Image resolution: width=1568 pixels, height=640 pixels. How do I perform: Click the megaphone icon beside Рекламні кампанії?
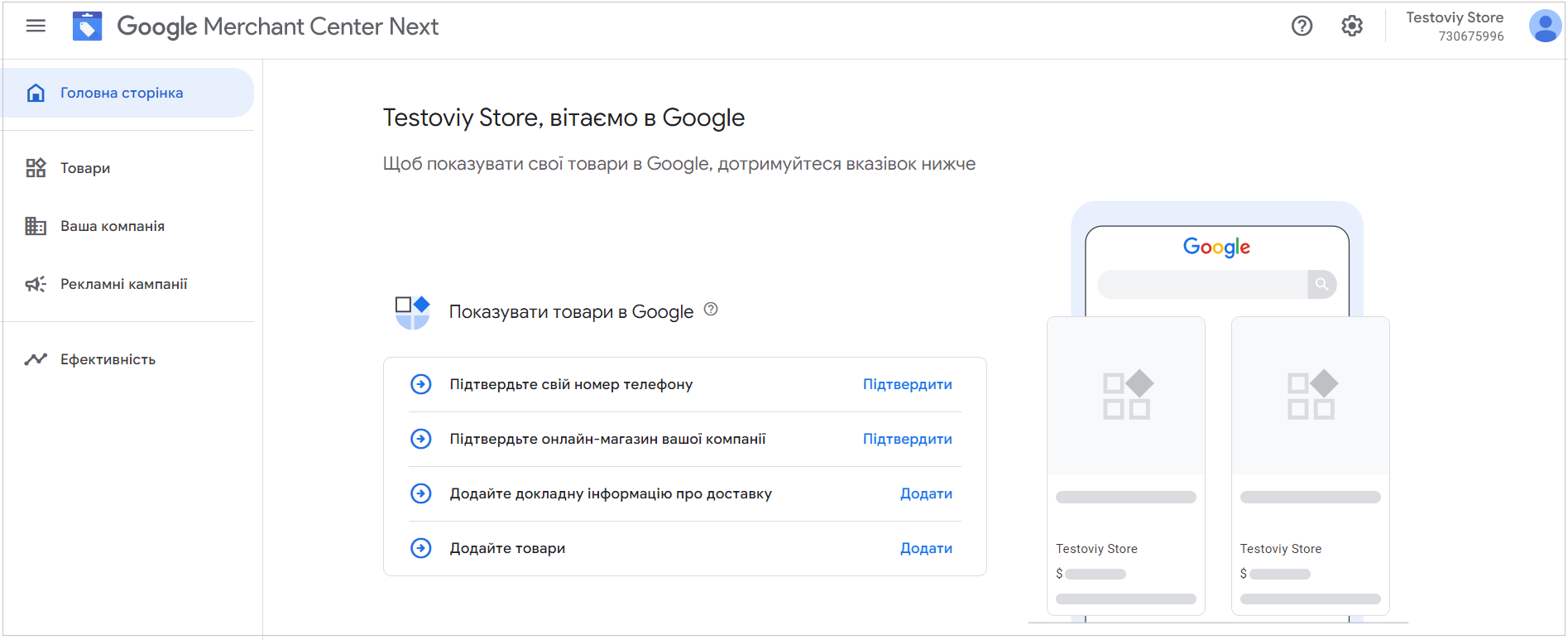point(36,284)
